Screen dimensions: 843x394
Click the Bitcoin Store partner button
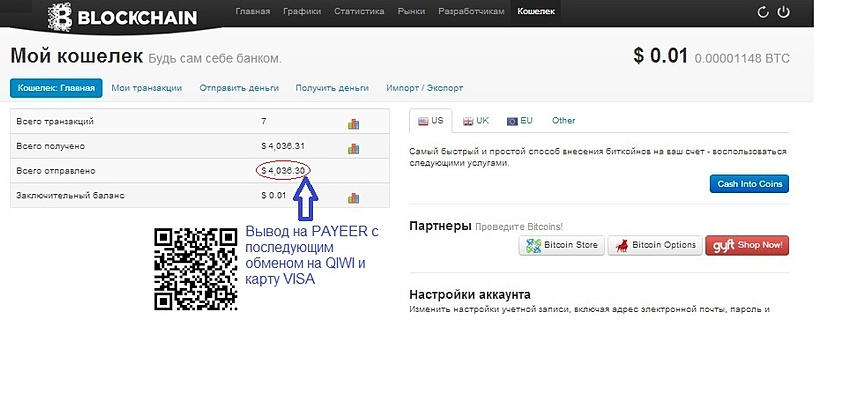click(x=562, y=245)
